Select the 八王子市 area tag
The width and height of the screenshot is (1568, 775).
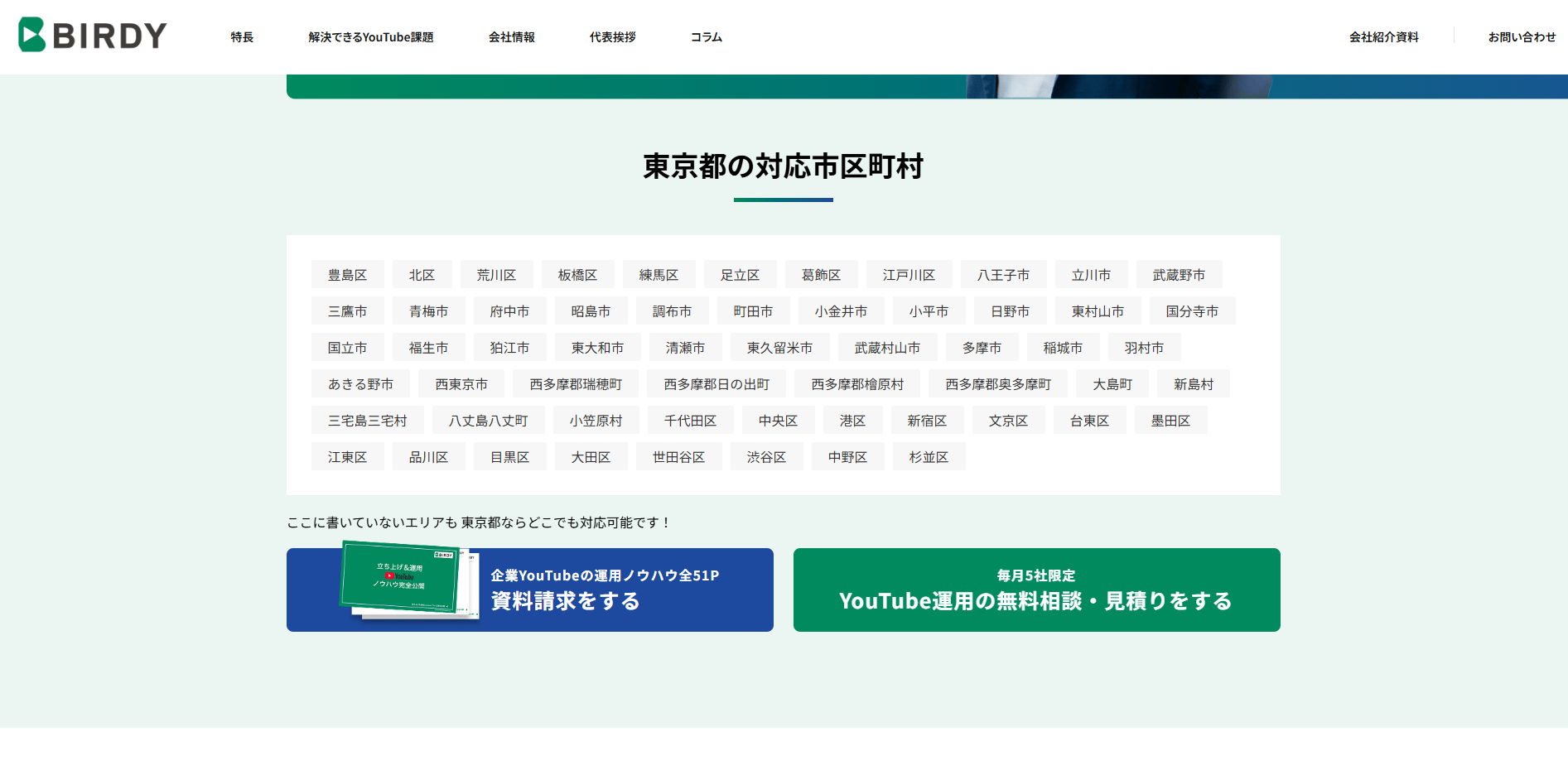[x=1003, y=275]
